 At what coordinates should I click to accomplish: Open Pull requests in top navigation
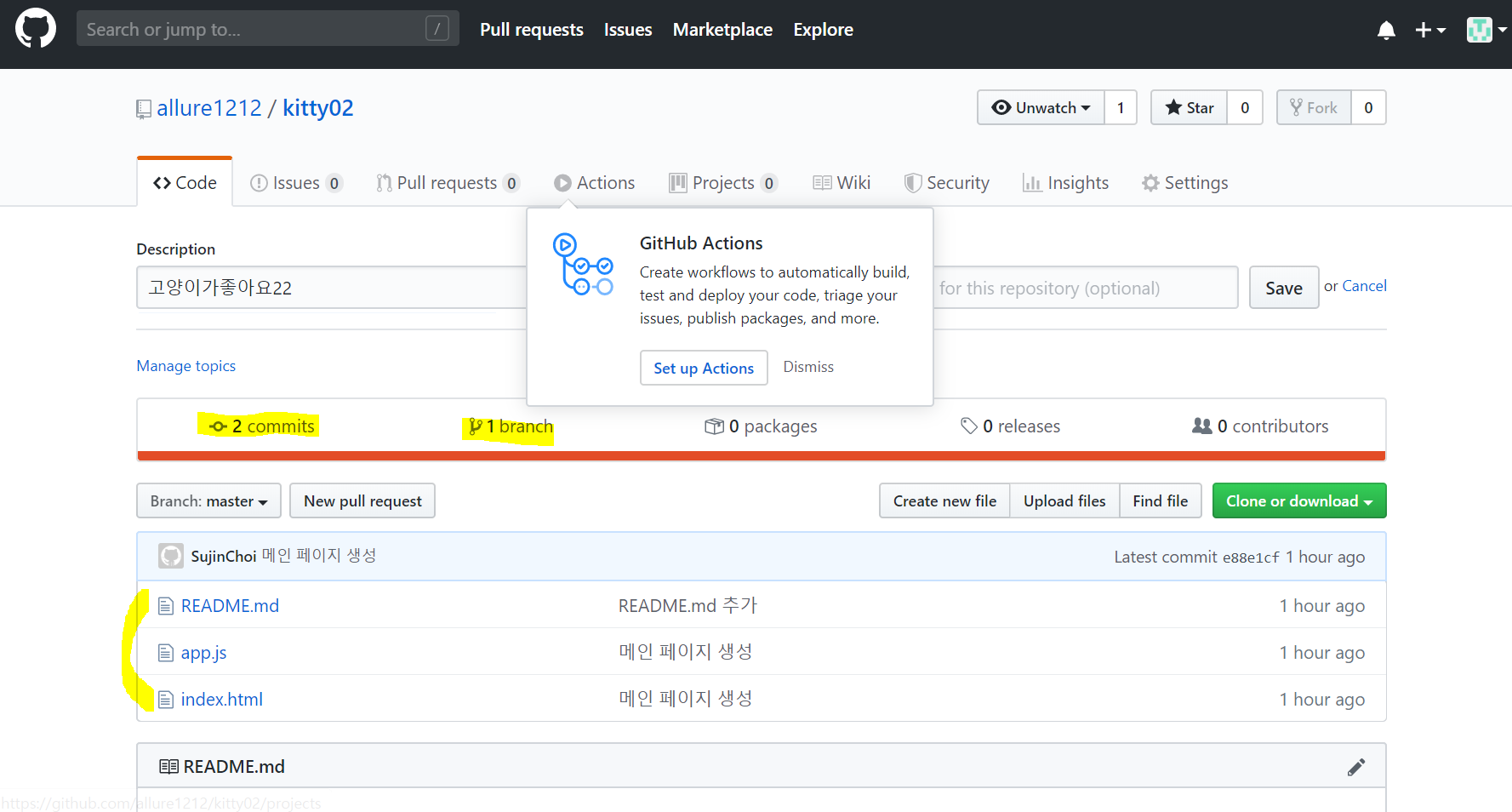(x=532, y=30)
